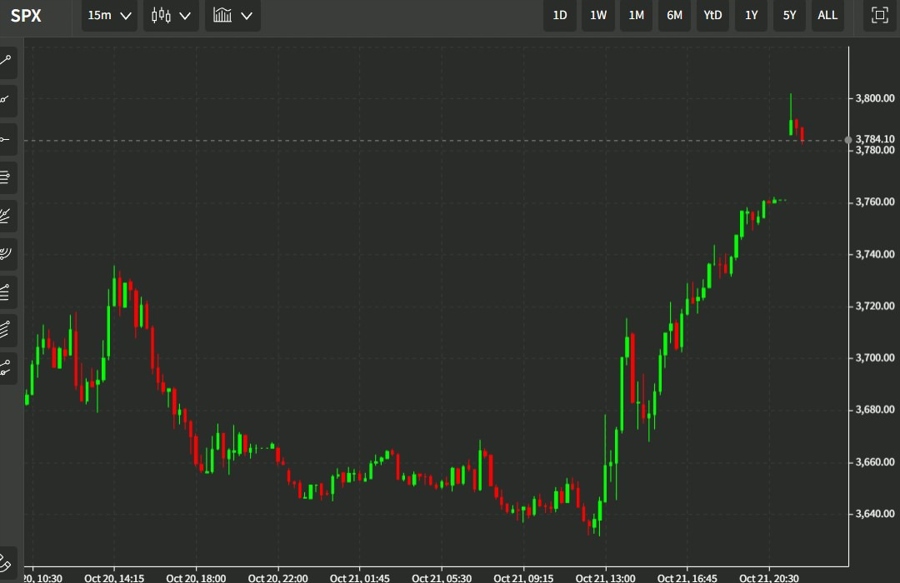
Task: Click the Oct 20, 22:00 time label
Action: 278,577
